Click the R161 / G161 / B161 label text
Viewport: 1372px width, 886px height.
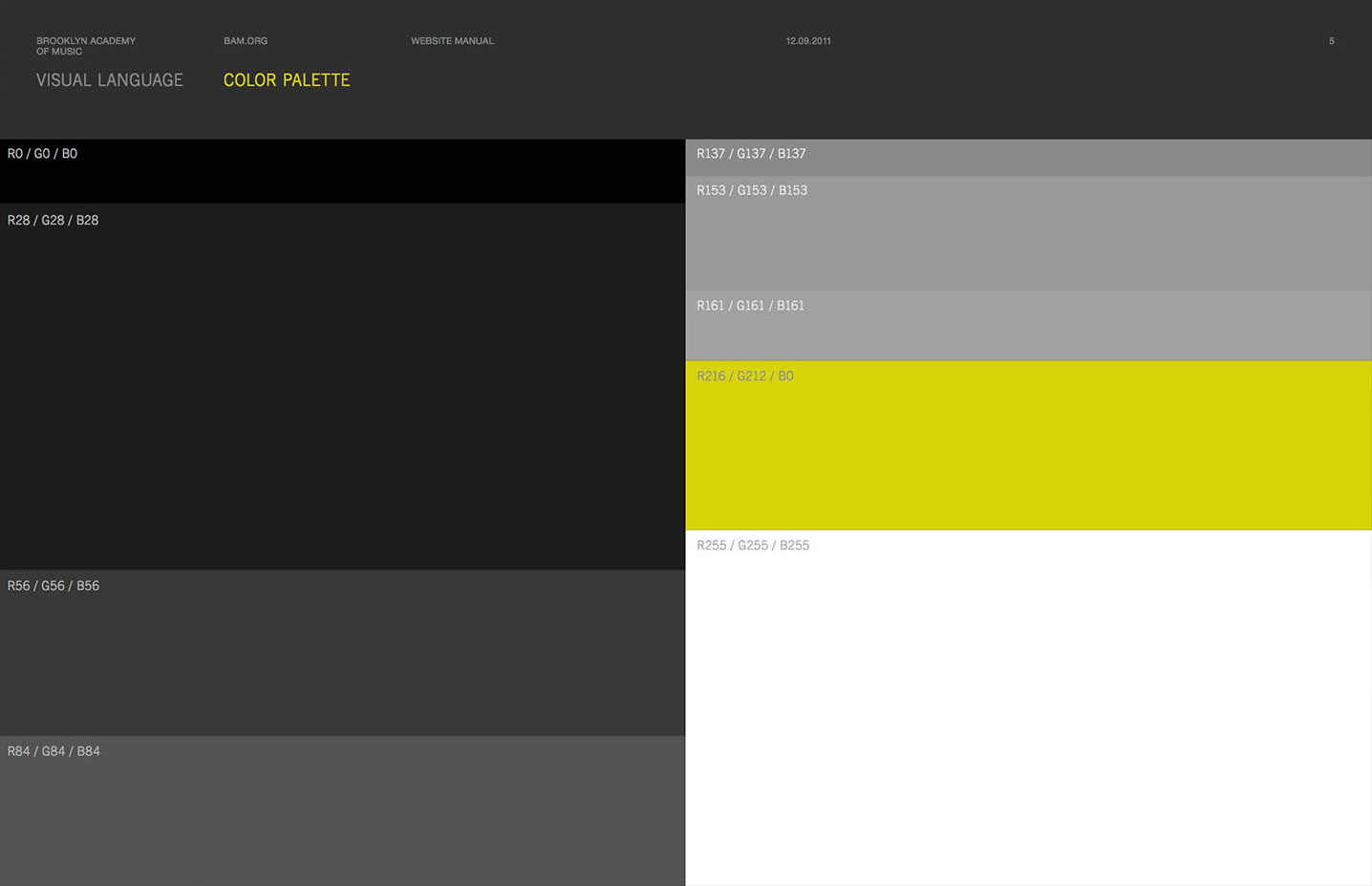[750, 306]
